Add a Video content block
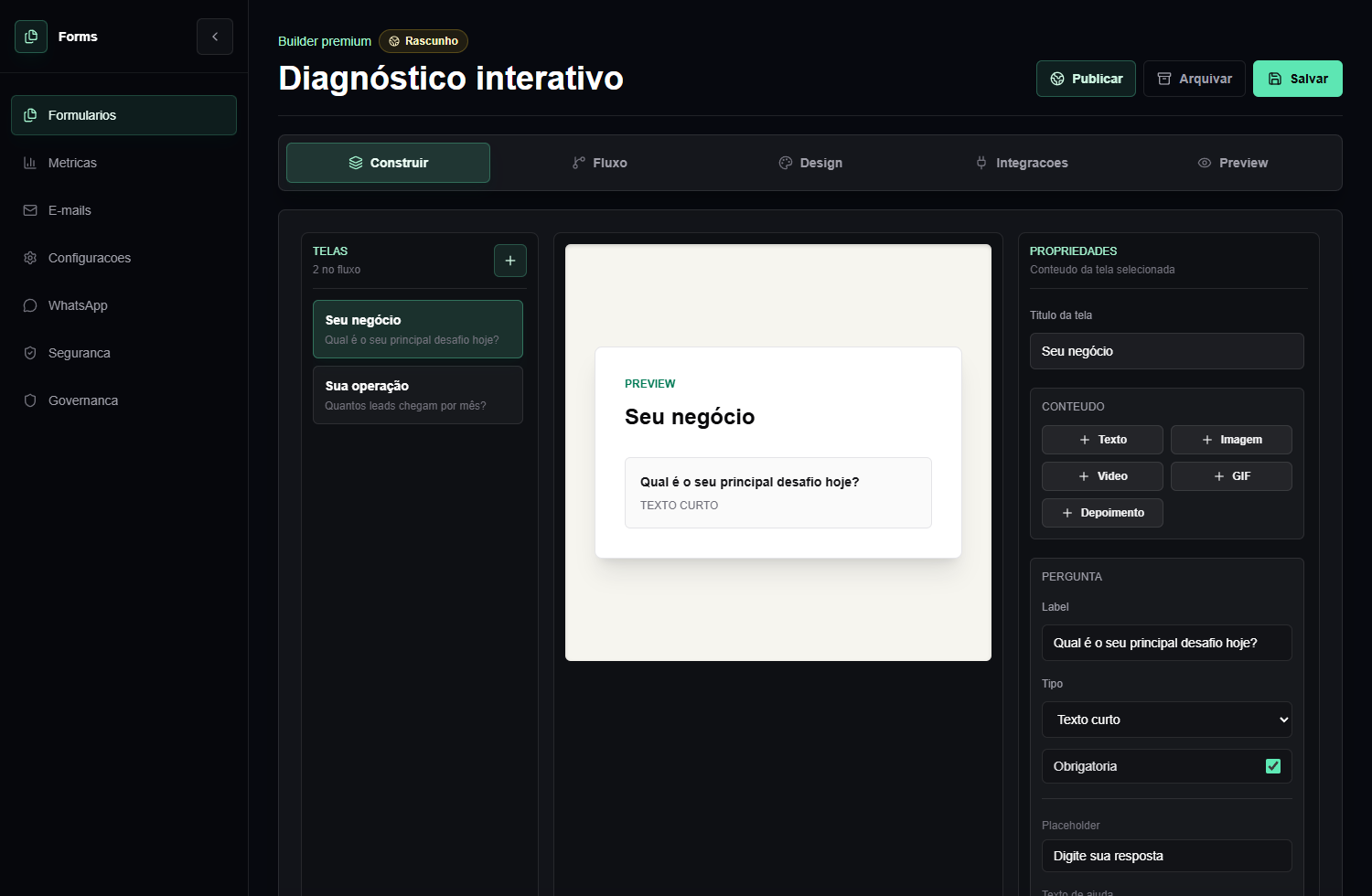 click(1102, 476)
